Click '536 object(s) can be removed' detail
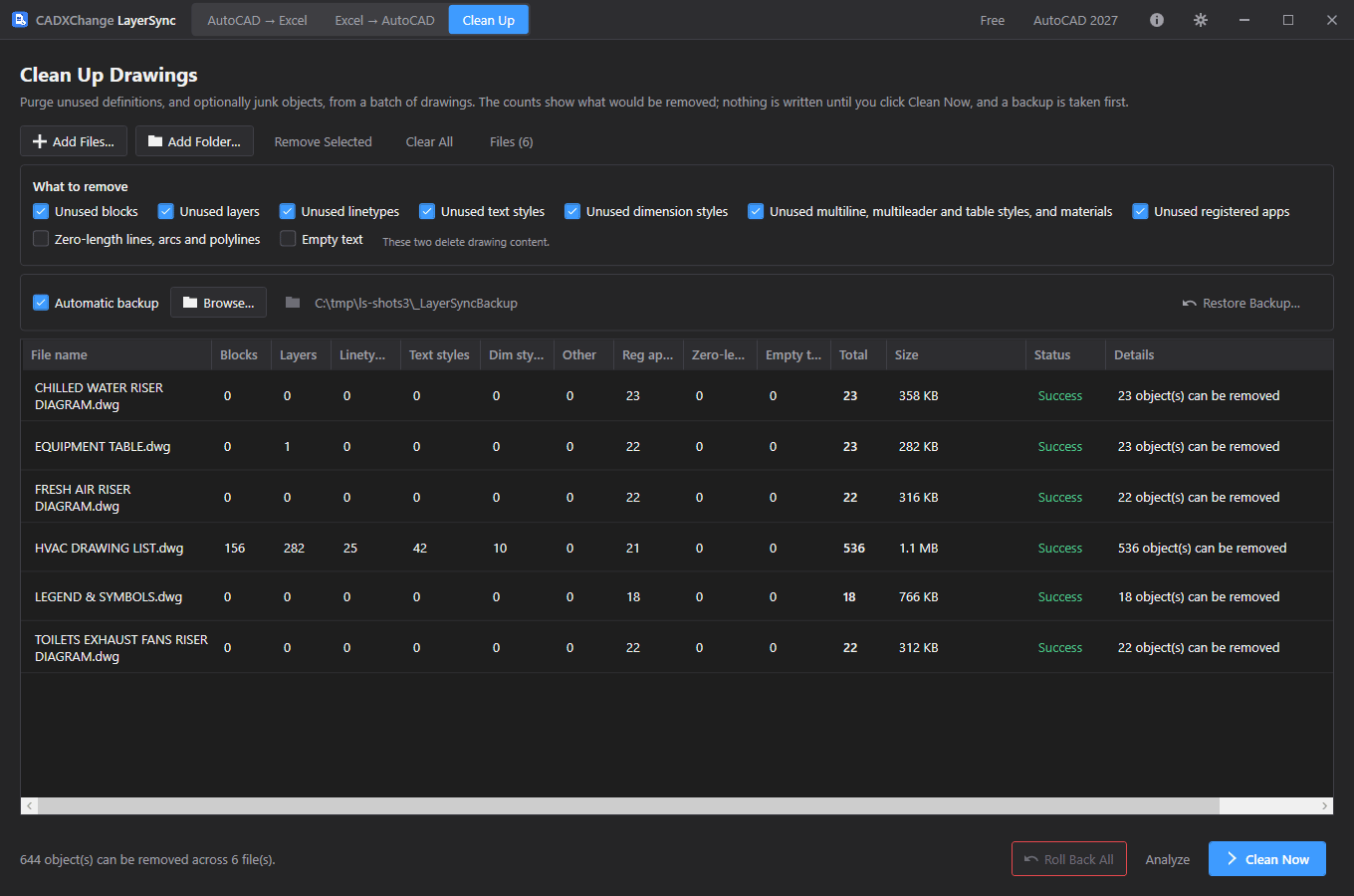 [x=1202, y=548]
